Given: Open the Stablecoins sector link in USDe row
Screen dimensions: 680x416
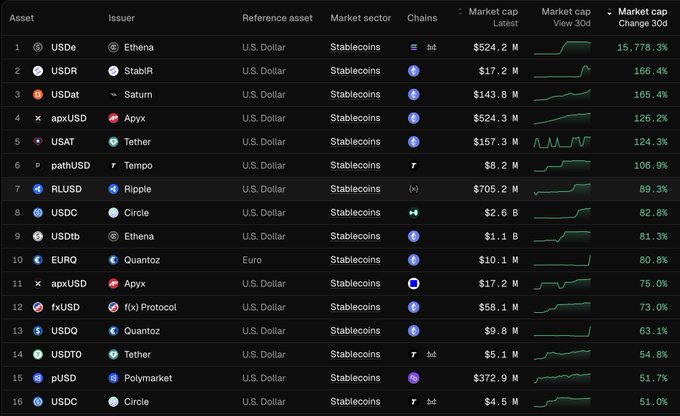Looking at the screenshot, I should 355,47.
